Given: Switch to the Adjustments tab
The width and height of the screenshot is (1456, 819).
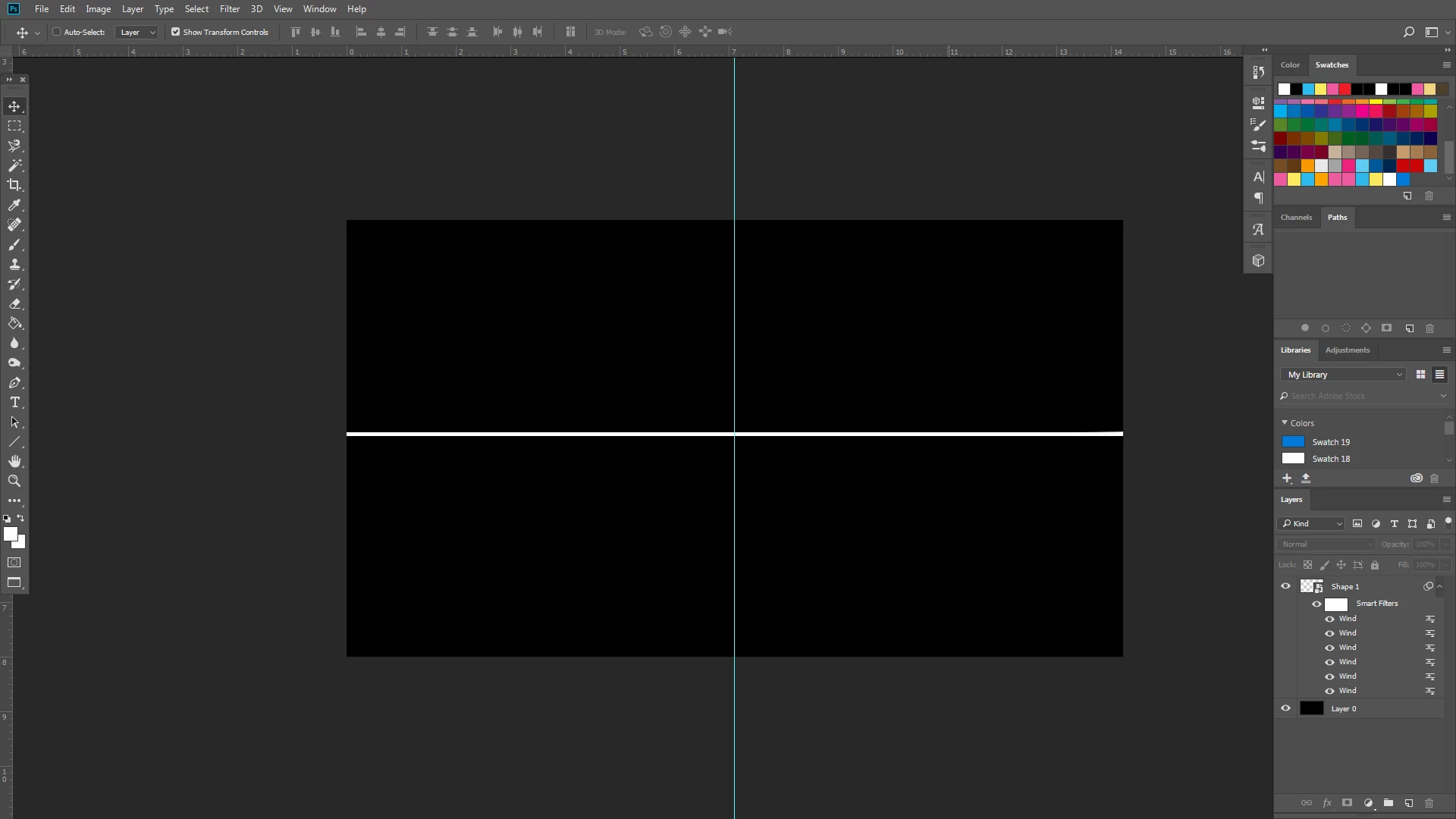Looking at the screenshot, I should pos(1347,350).
